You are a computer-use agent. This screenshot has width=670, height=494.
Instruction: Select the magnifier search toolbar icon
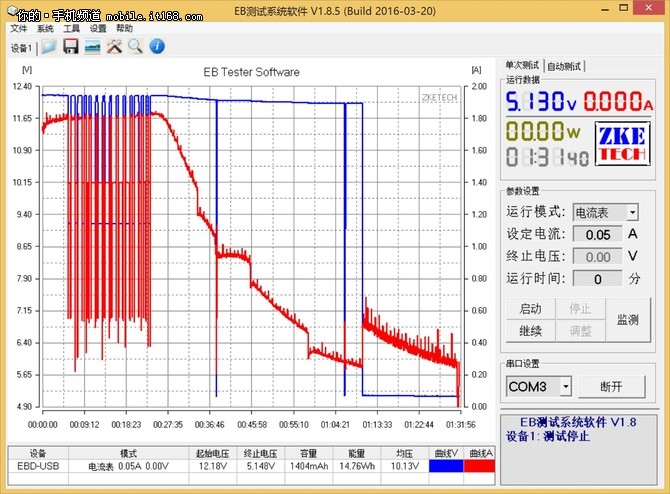135,46
